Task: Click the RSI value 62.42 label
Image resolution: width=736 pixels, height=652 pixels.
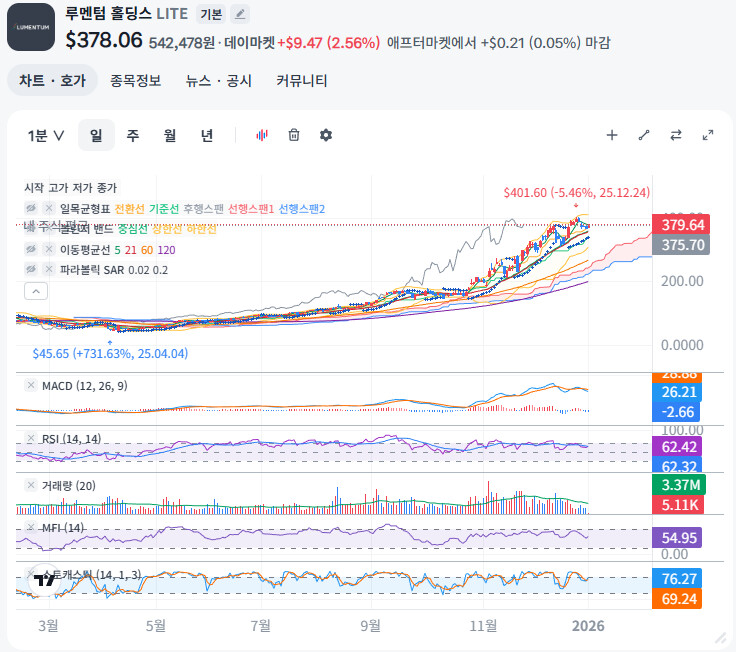Action: [677, 447]
